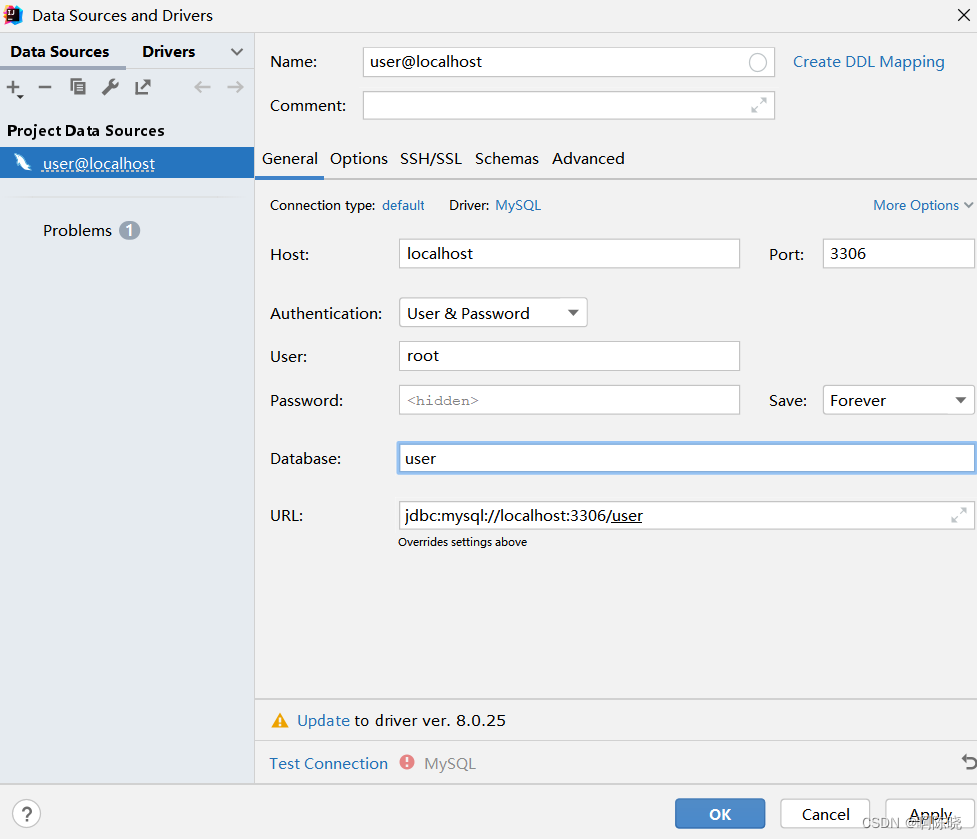Screen dimensions: 977x839
Task: Expand More Options dropdown
Action: (x=923, y=205)
